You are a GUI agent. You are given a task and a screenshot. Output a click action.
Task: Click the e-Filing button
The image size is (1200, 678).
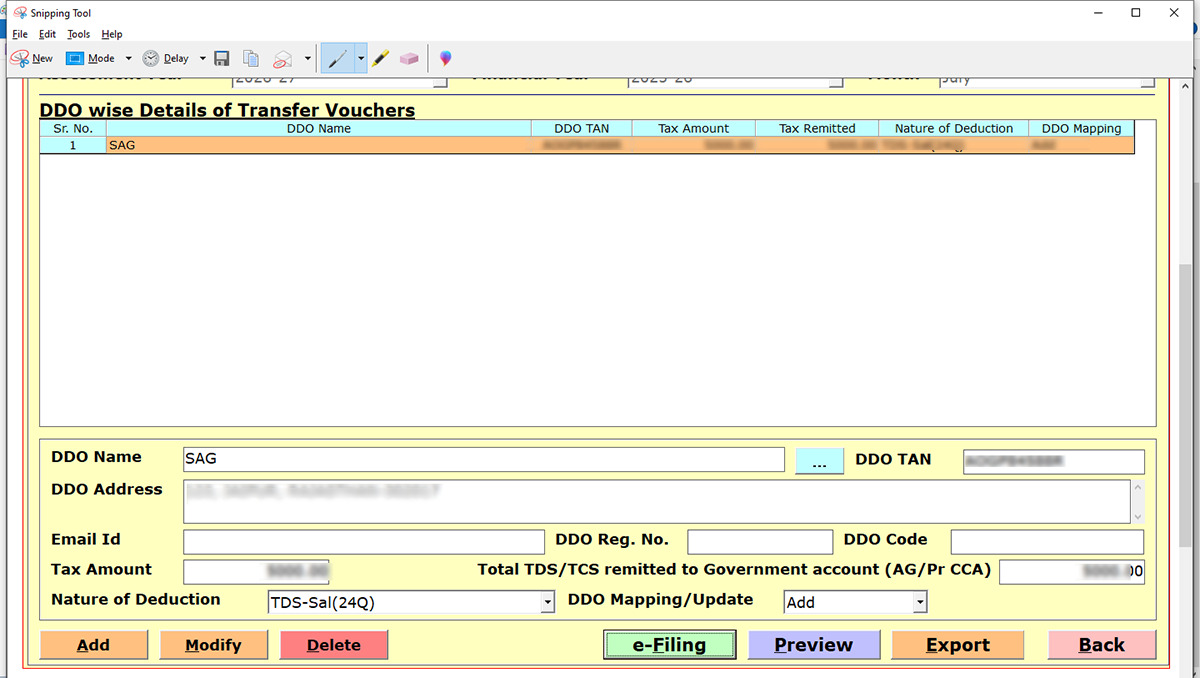click(669, 645)
